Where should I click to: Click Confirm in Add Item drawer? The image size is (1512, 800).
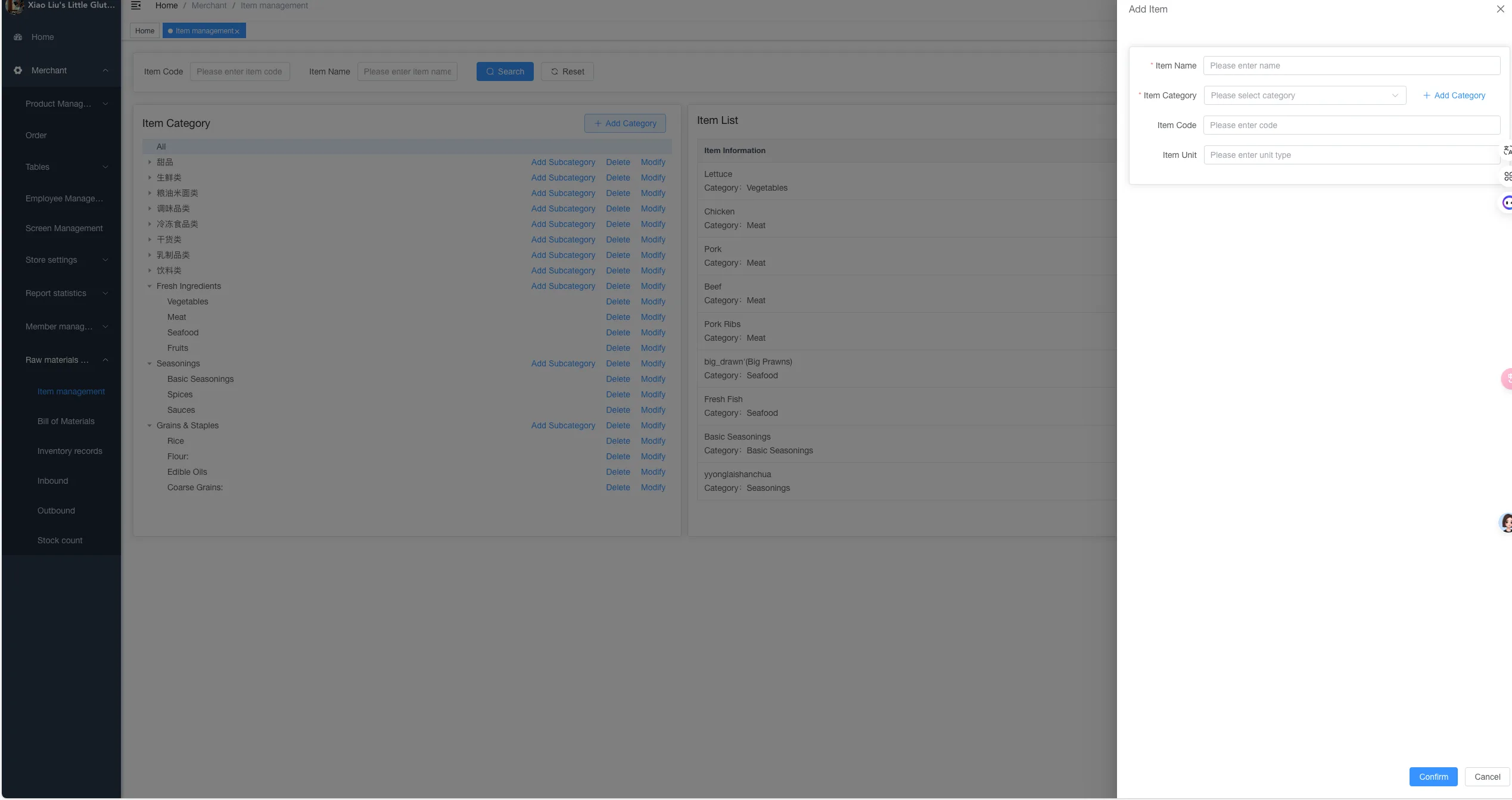(x=1433, y=777)
